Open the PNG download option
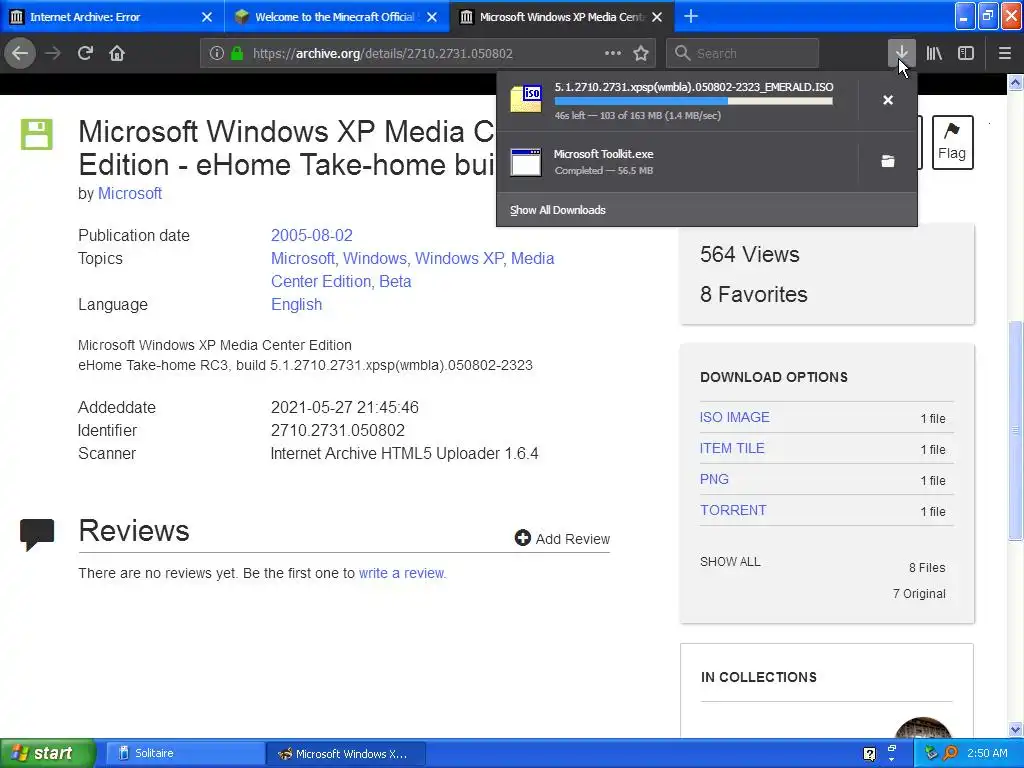Screen dimensions: 1024x768 [714, 479]
